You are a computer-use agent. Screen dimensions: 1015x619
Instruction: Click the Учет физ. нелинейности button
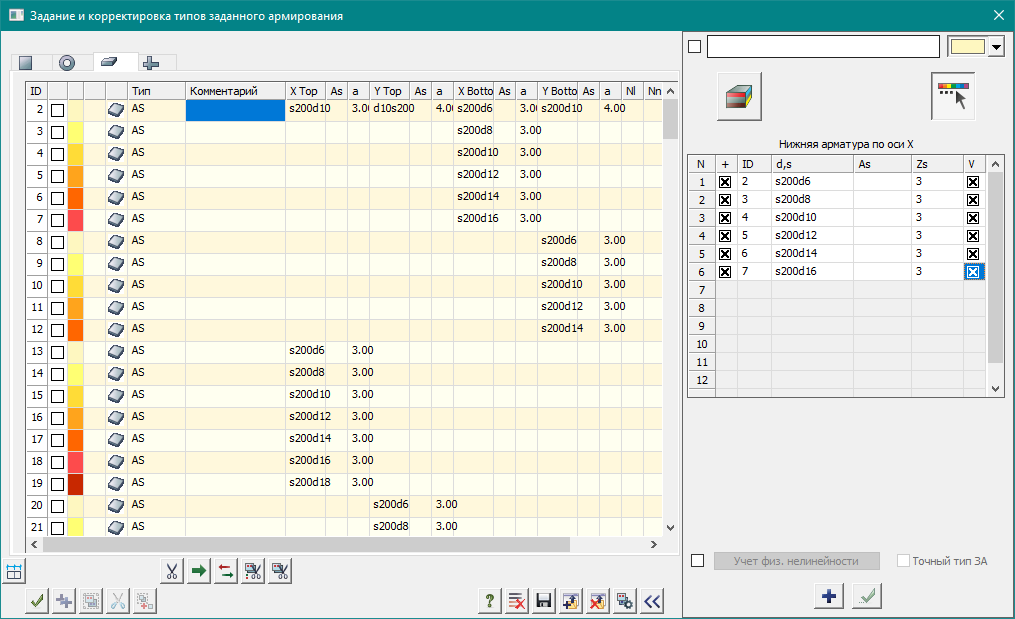coord(798,561)
